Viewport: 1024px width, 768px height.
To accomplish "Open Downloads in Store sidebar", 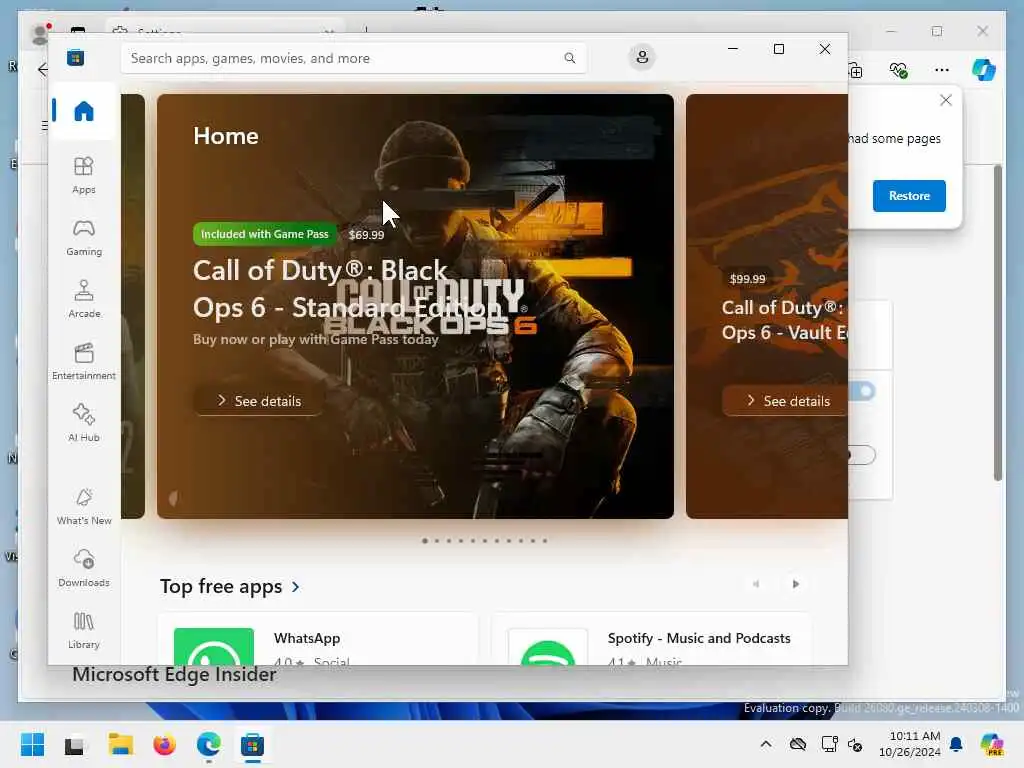I will click(x=84, y=569).
